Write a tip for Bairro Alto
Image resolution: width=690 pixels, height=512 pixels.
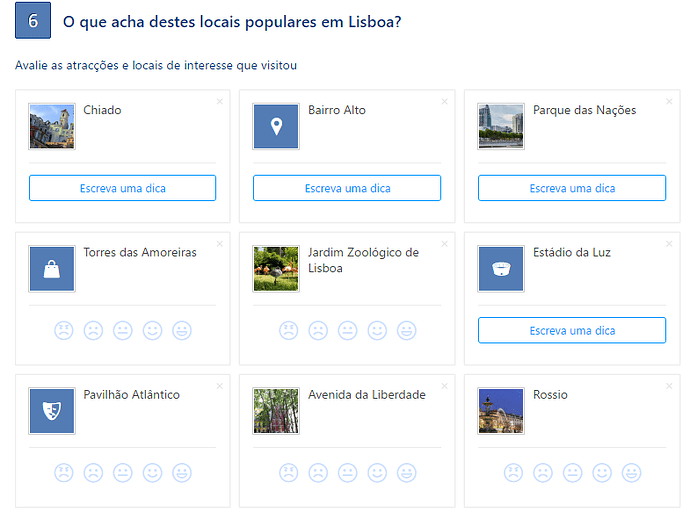[347, 188]
